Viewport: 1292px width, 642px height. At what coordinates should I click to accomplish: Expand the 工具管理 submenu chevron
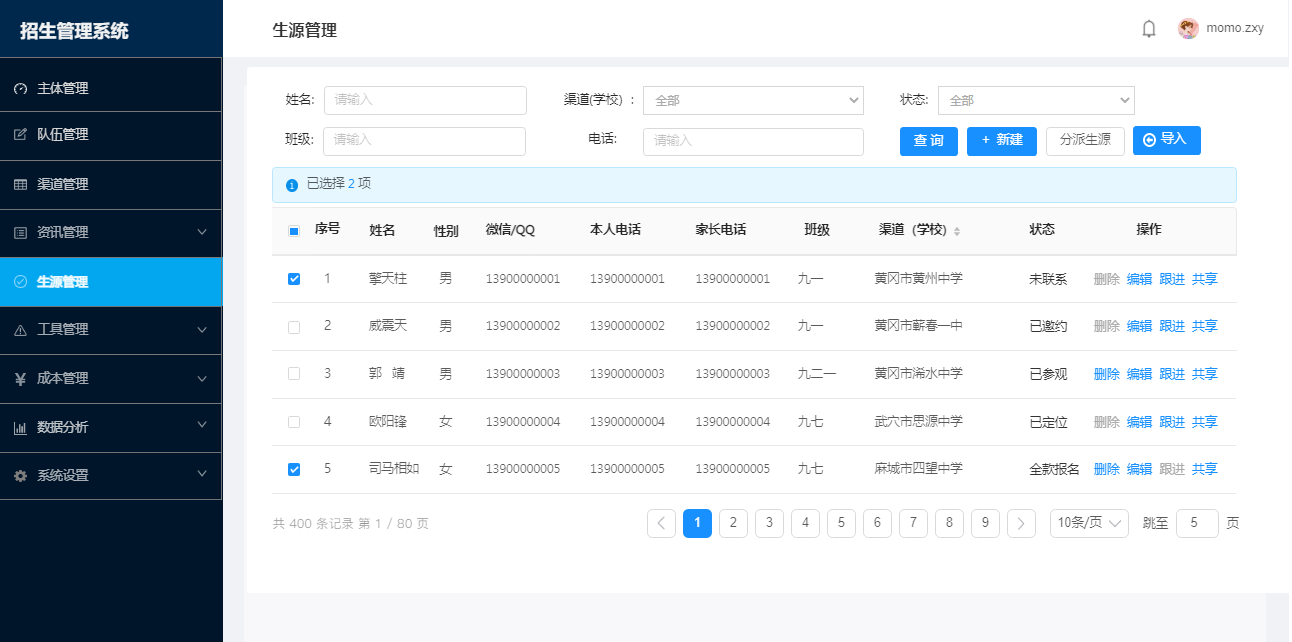point(202,329)
